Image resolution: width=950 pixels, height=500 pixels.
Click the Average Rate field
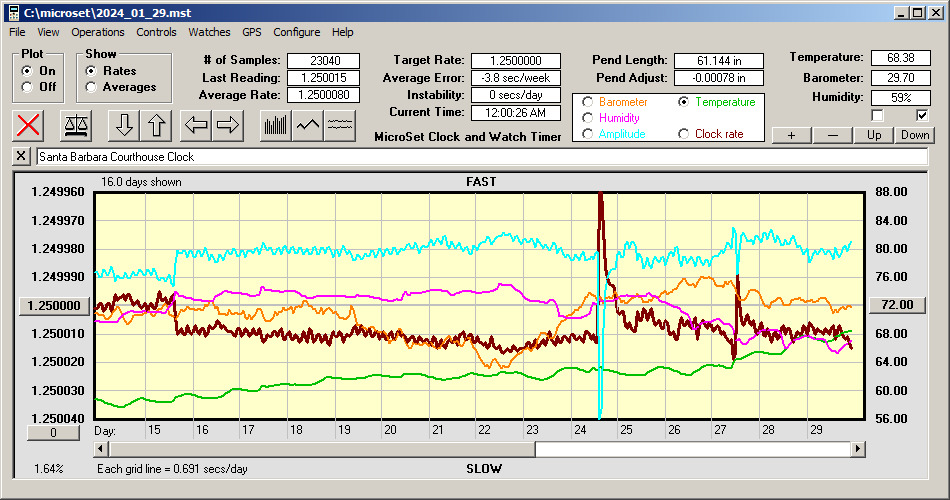coord(324,95)
